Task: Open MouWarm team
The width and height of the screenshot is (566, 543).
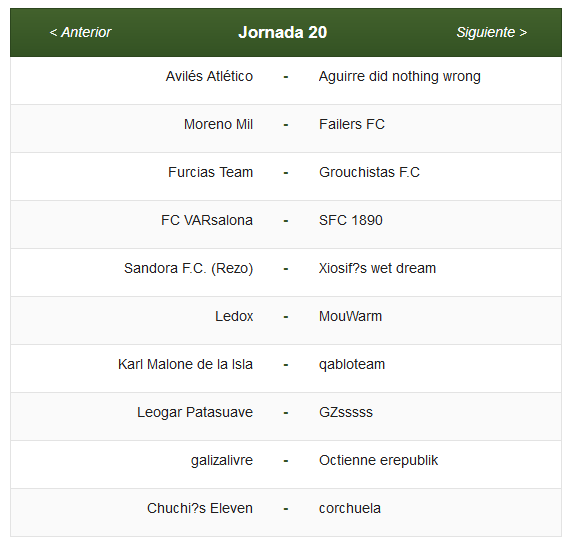Action: [350, 316]
